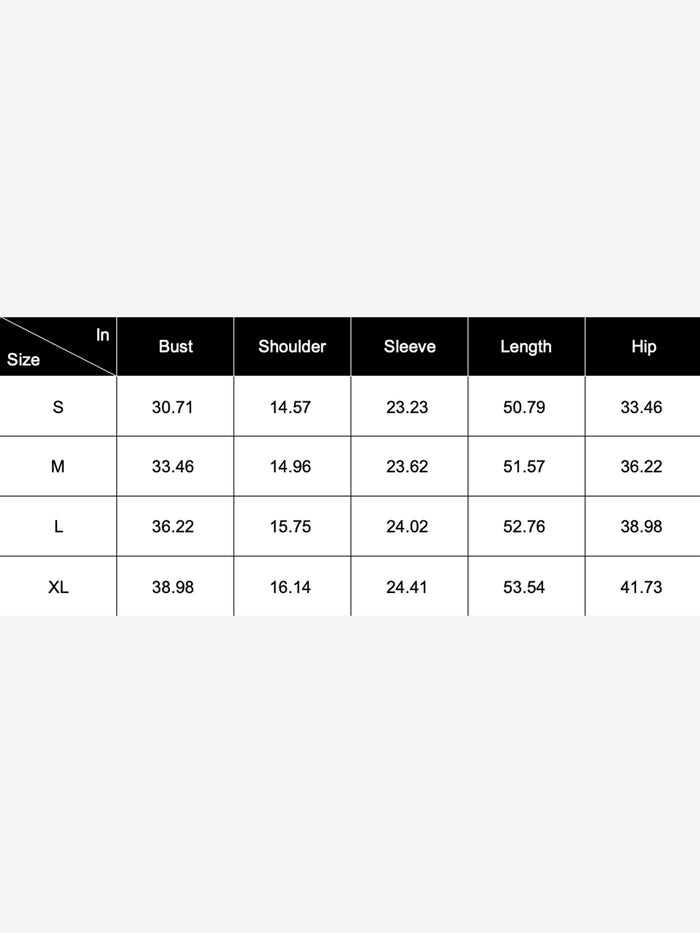
Task: Click length value 52.76 for size L
Action: 524,527
